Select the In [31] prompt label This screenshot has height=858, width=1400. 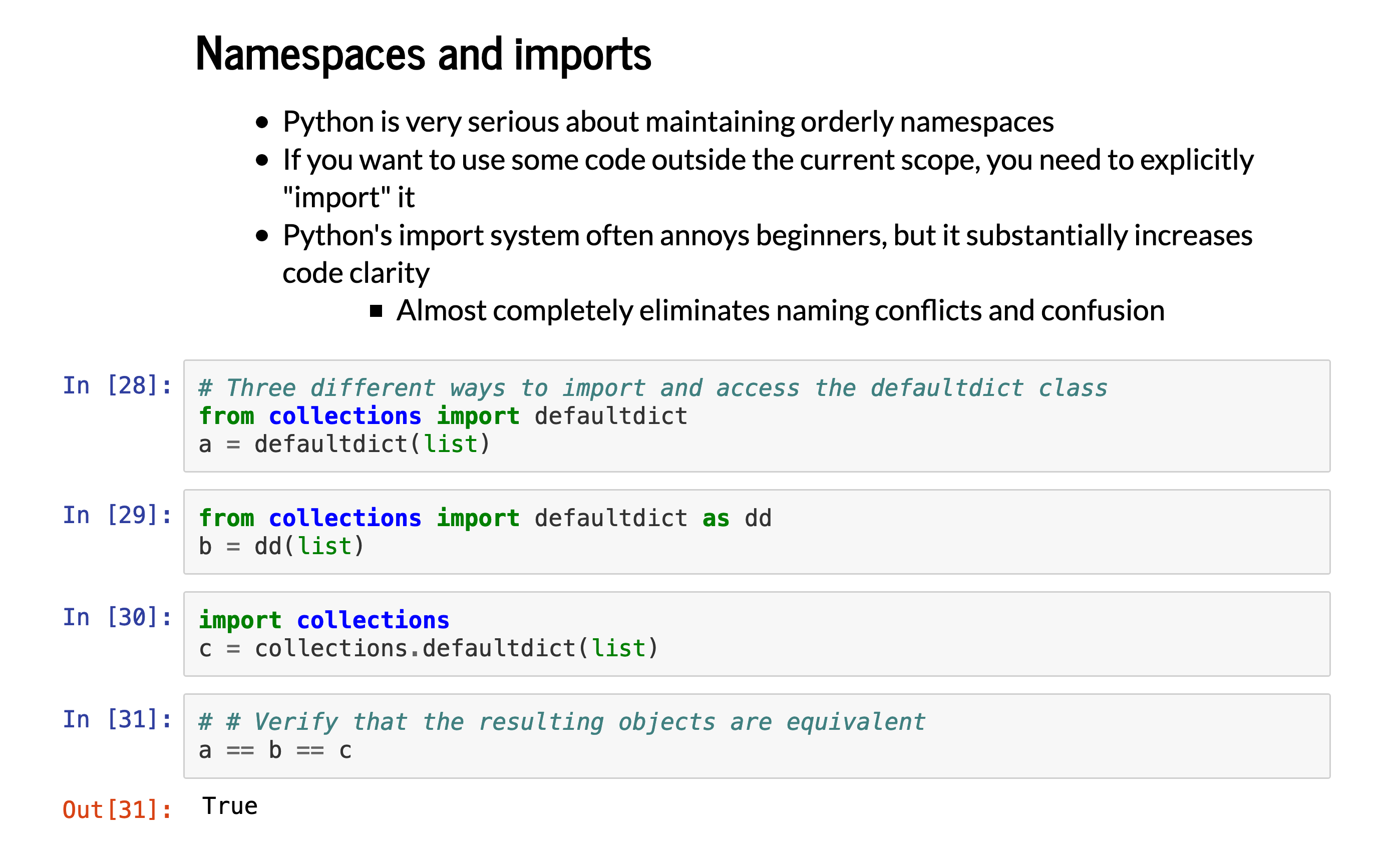tap(117, 719)
